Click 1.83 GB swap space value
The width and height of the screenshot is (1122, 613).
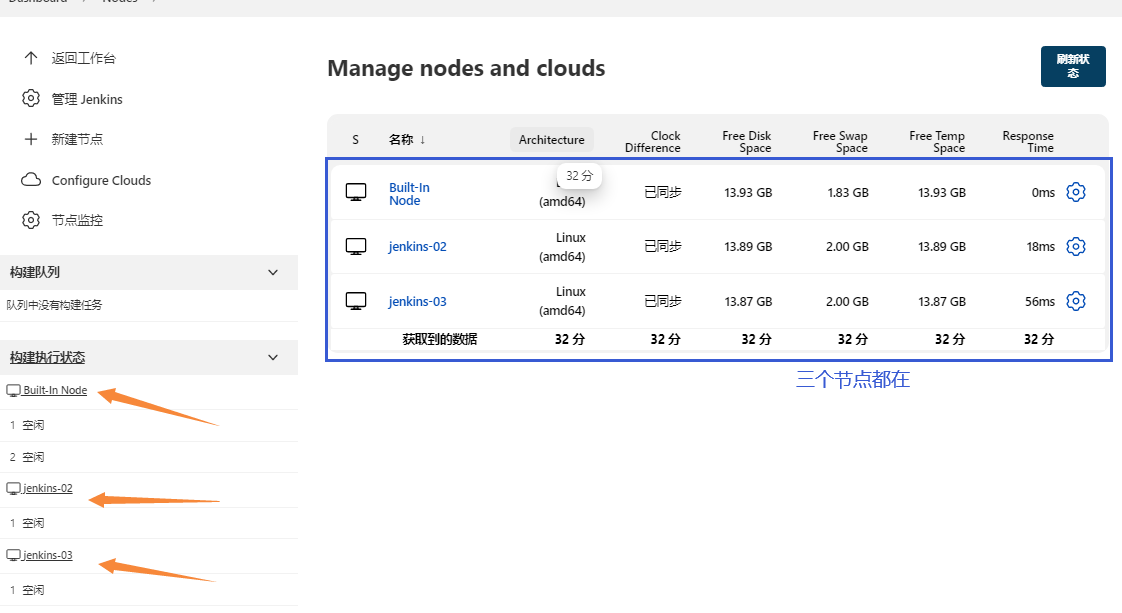click(848, 192)
